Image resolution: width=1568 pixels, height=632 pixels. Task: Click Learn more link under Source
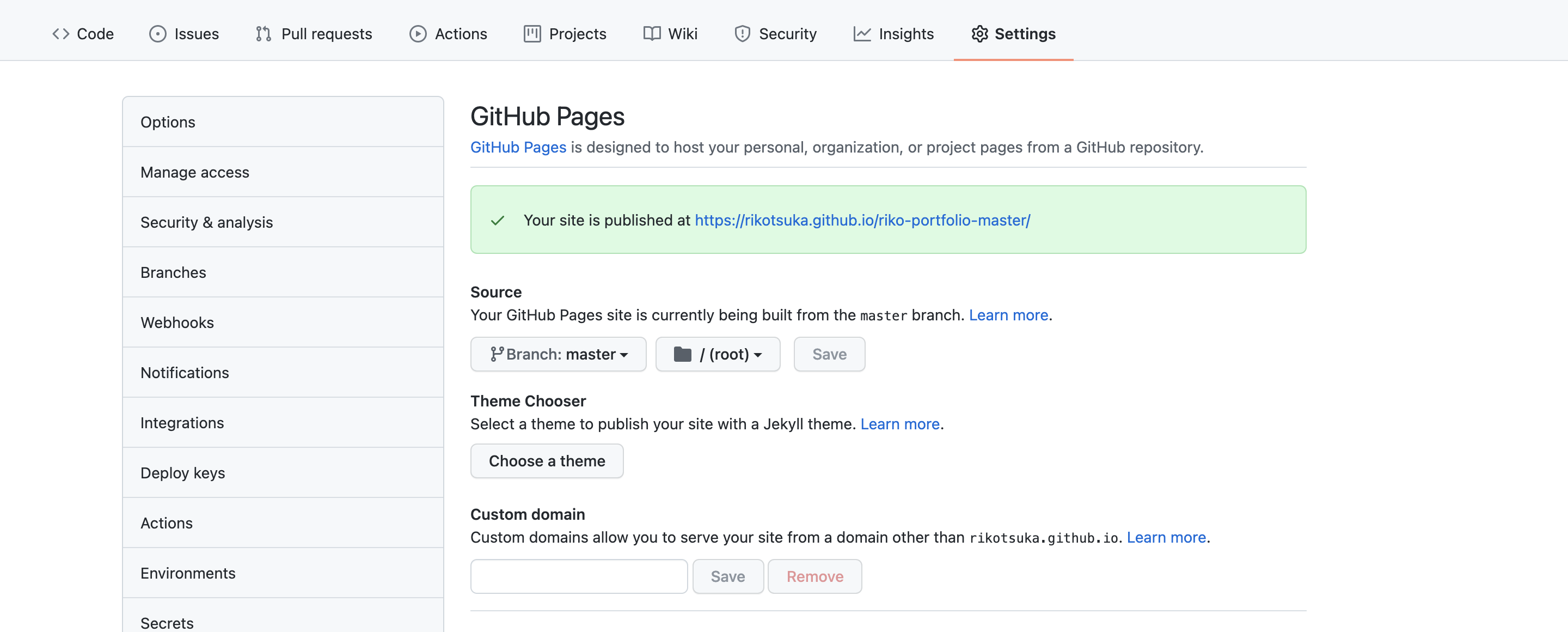click(1008, 315)
